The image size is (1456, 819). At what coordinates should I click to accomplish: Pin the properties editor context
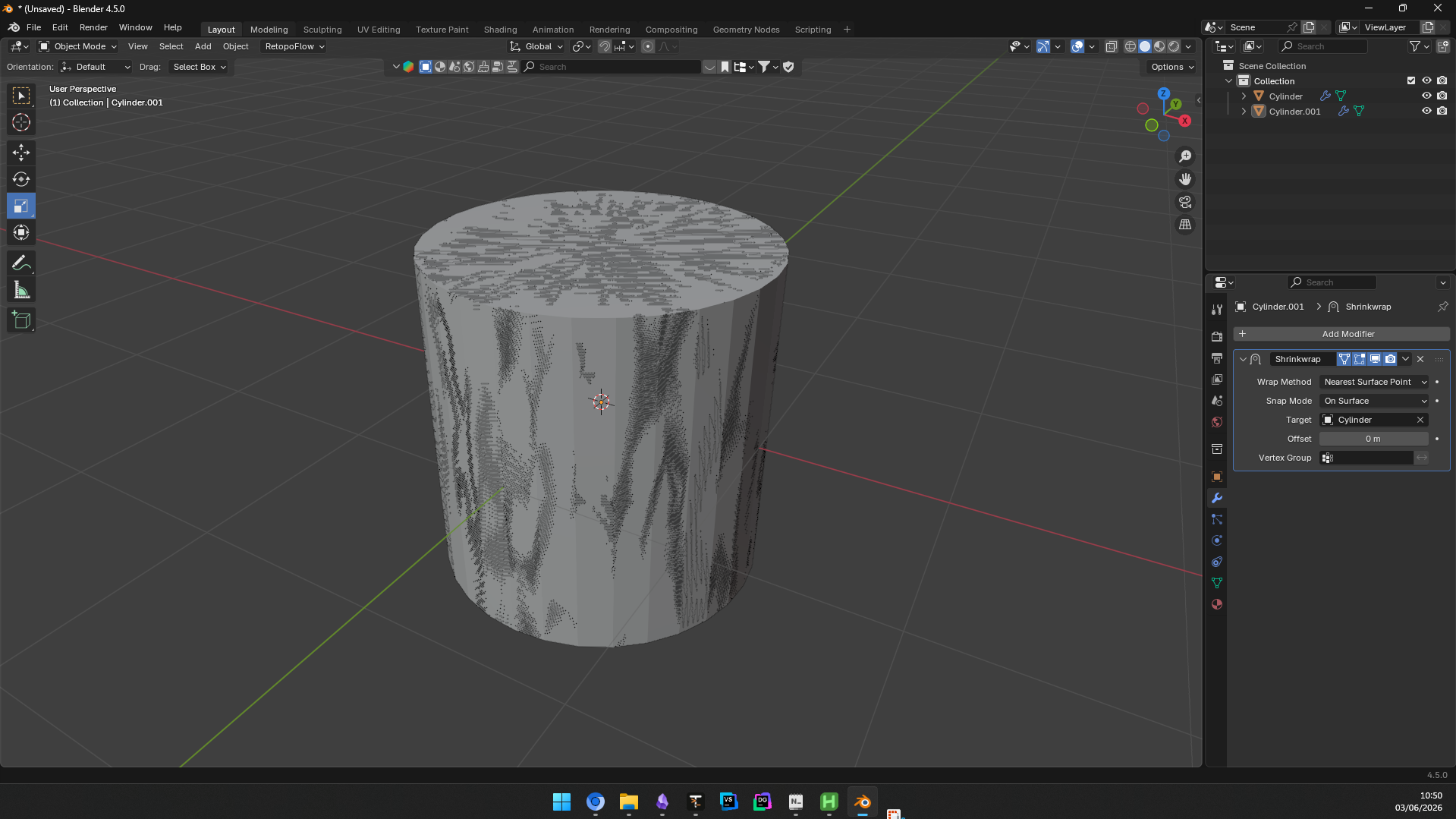1442,307
